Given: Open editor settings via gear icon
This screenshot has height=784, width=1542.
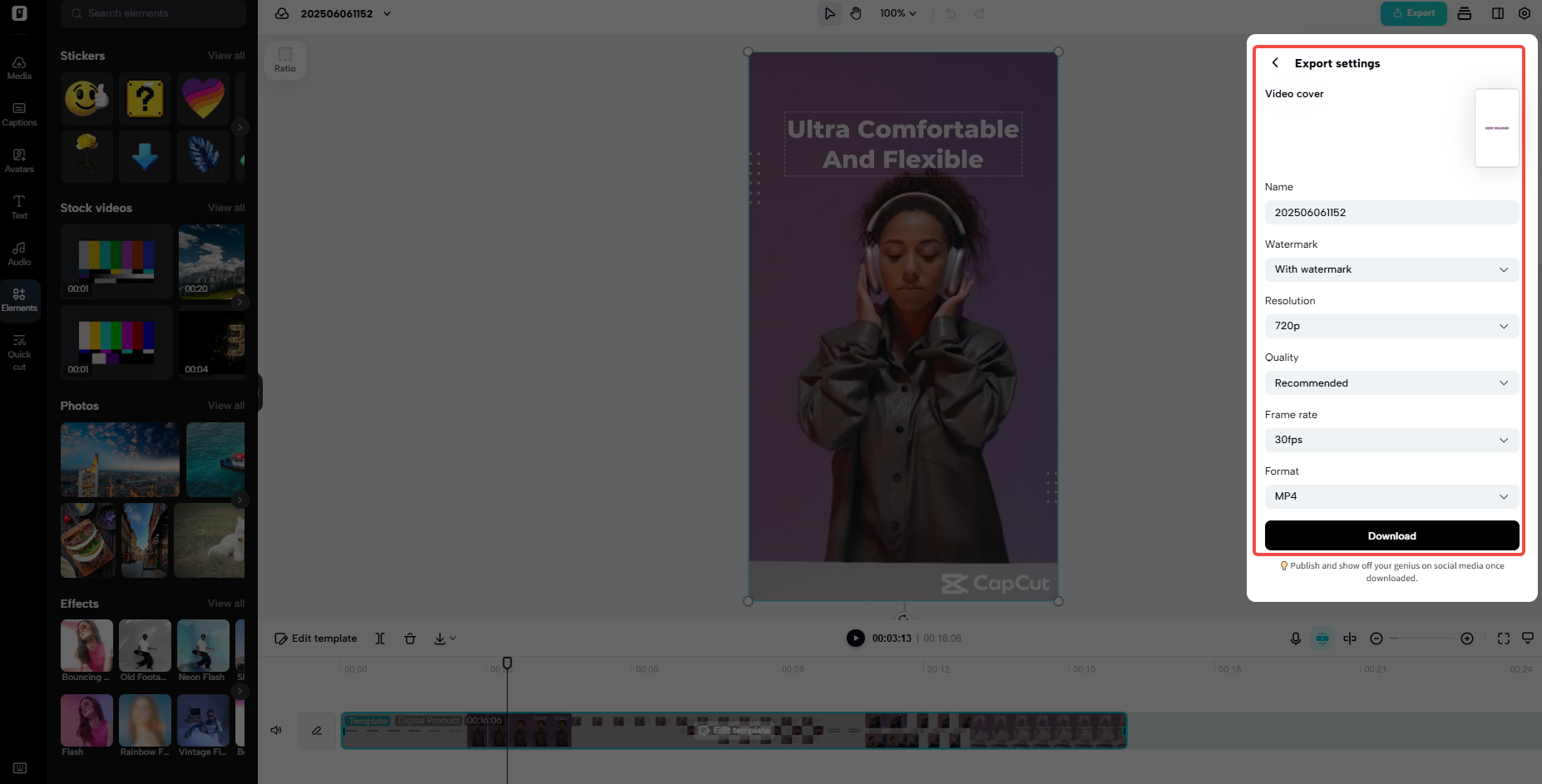Looking at the screenshot, I should pos(1525,13).
